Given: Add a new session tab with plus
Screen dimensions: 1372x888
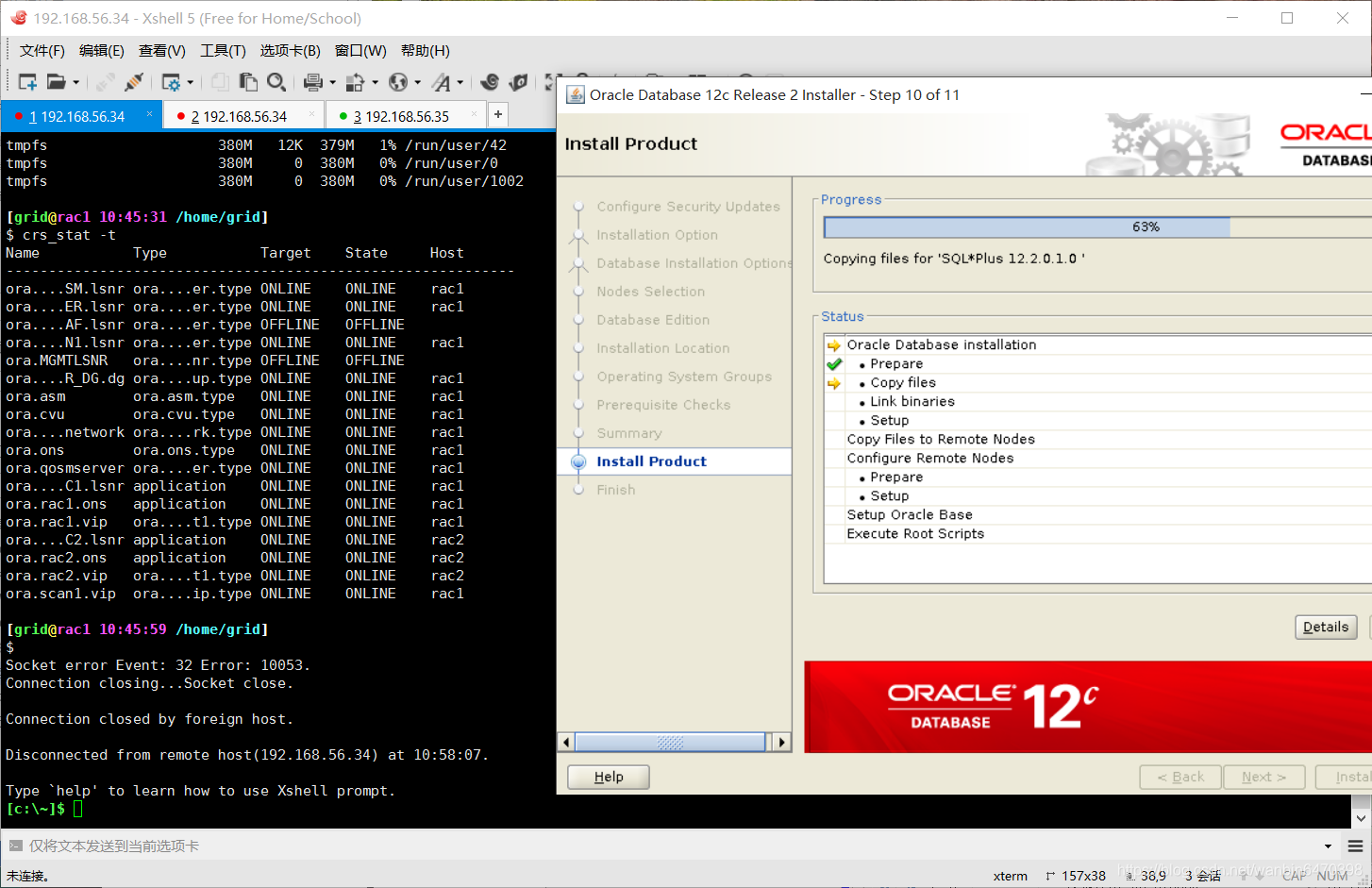Looking at the screenshot, I should pos(498,115).
